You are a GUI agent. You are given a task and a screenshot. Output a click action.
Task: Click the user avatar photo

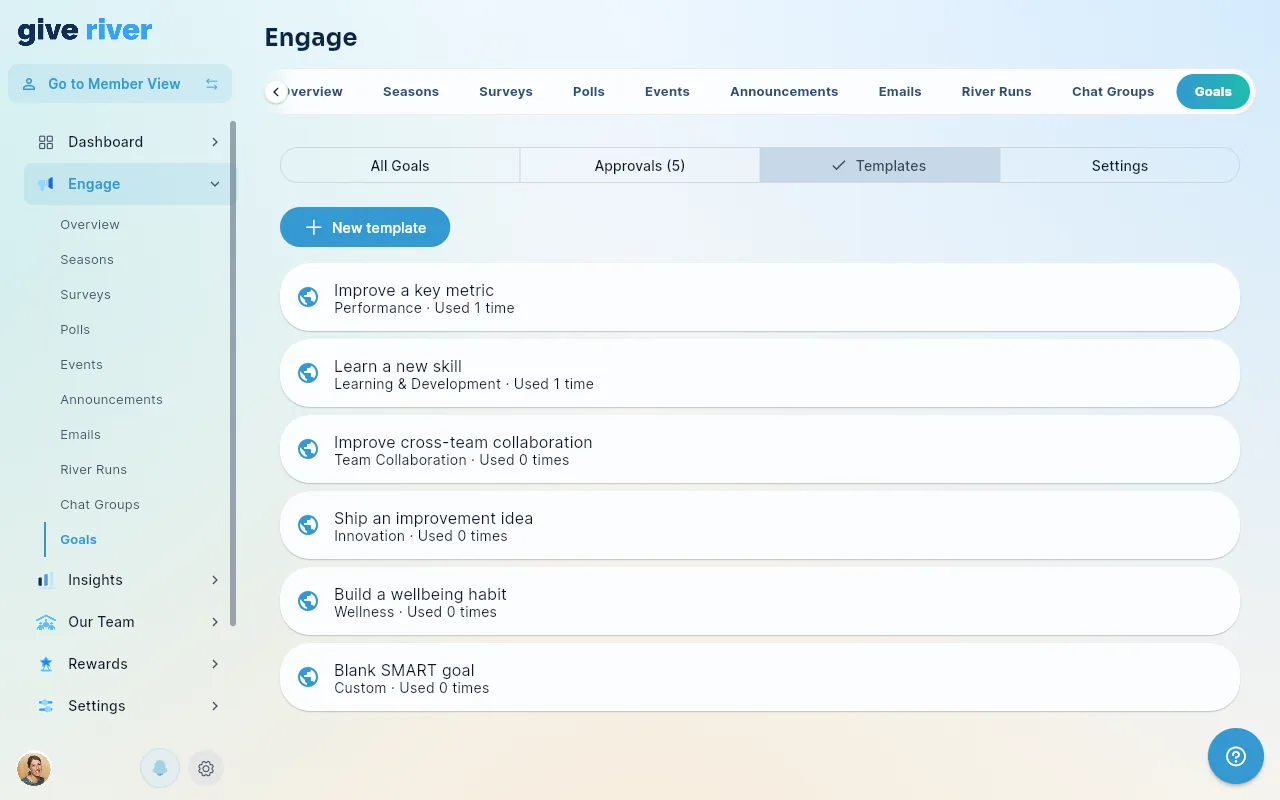[34, 768]
